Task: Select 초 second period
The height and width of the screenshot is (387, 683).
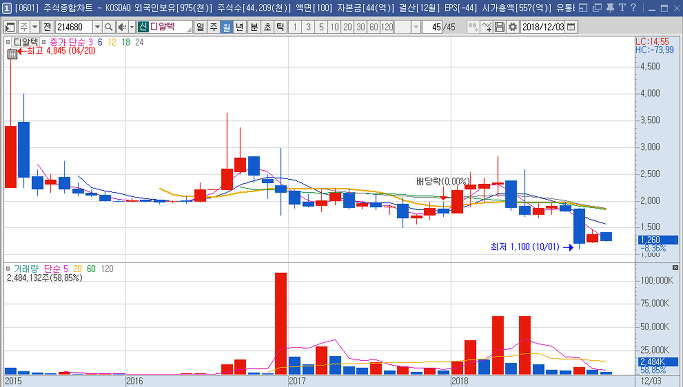Action: [267, 27]
